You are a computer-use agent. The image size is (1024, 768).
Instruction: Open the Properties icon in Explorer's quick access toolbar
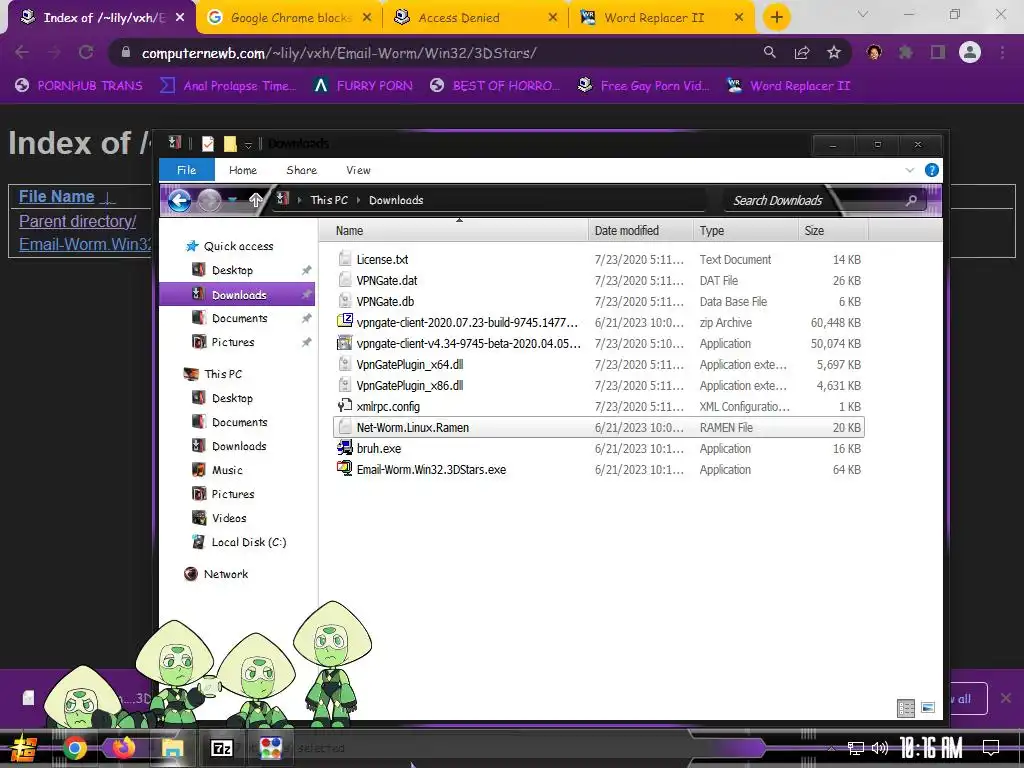(x=208, y=144)
